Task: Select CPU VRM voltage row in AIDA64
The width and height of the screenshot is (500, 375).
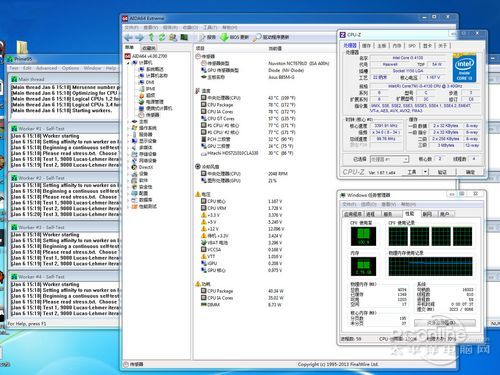Action: (x=242, y=208)
